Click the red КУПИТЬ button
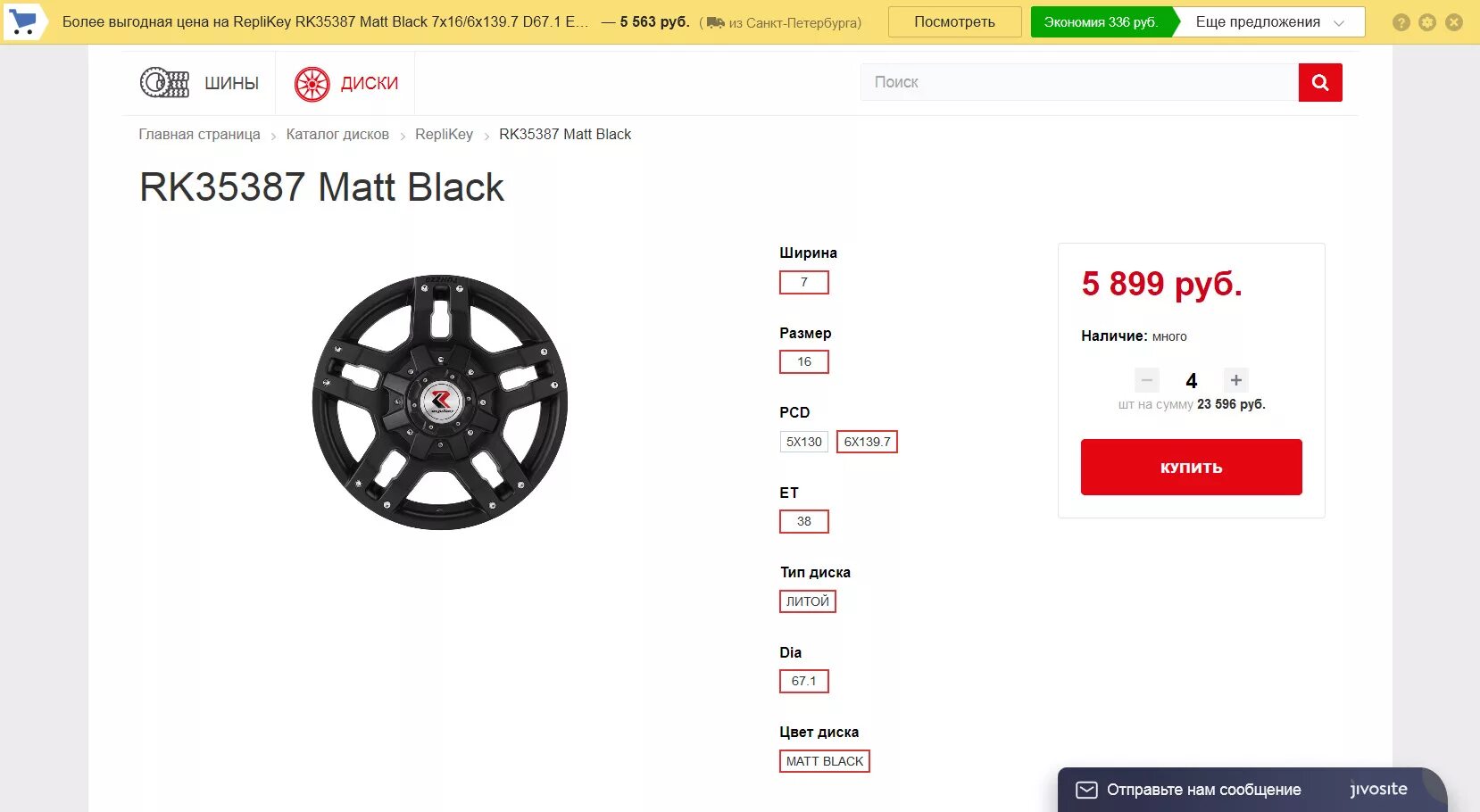Viewport: 1480px width, 812px height. pyautogui.click(x=1191, y=467)
